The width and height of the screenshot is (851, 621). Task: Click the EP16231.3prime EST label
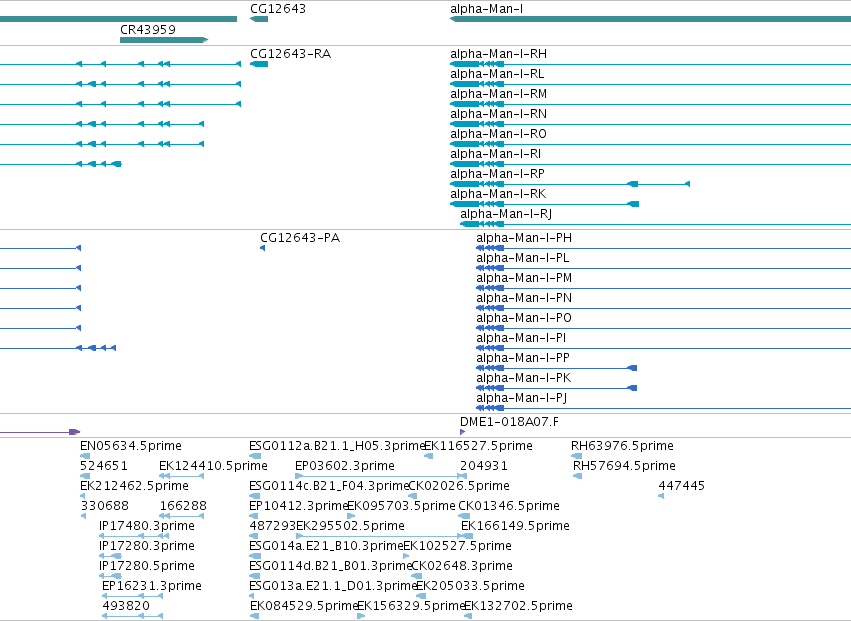point(151,586)
